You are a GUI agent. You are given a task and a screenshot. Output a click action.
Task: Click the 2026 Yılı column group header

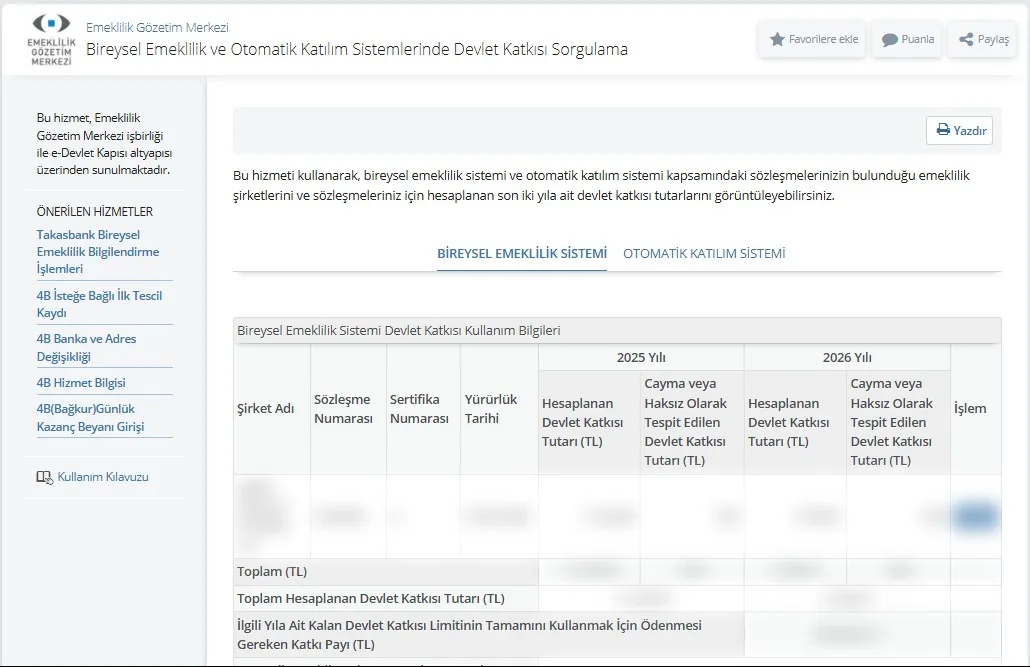click(x=847, y=357)
